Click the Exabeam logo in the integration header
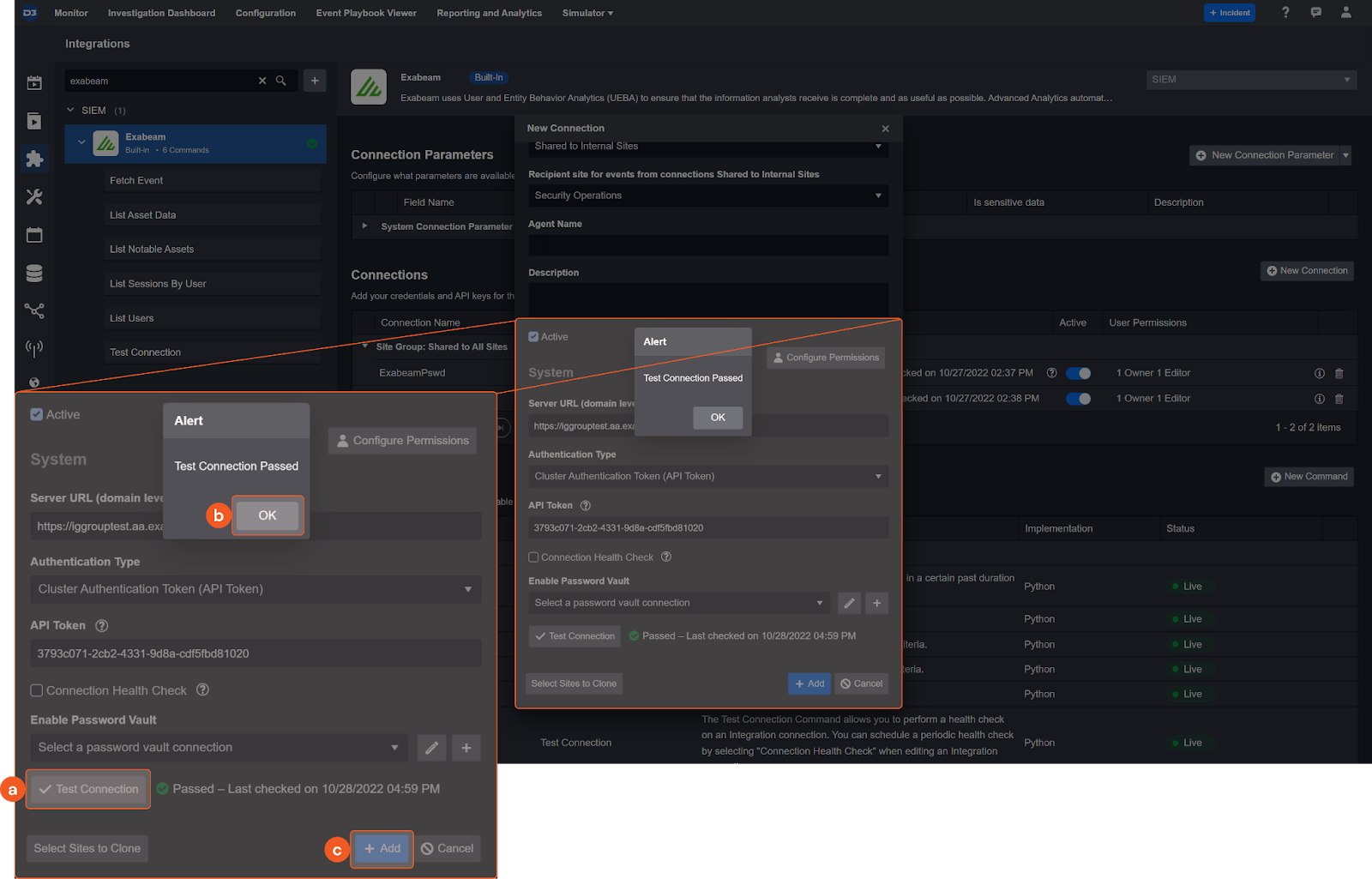Screen dimensions: 1372x879 coord(369,87)
